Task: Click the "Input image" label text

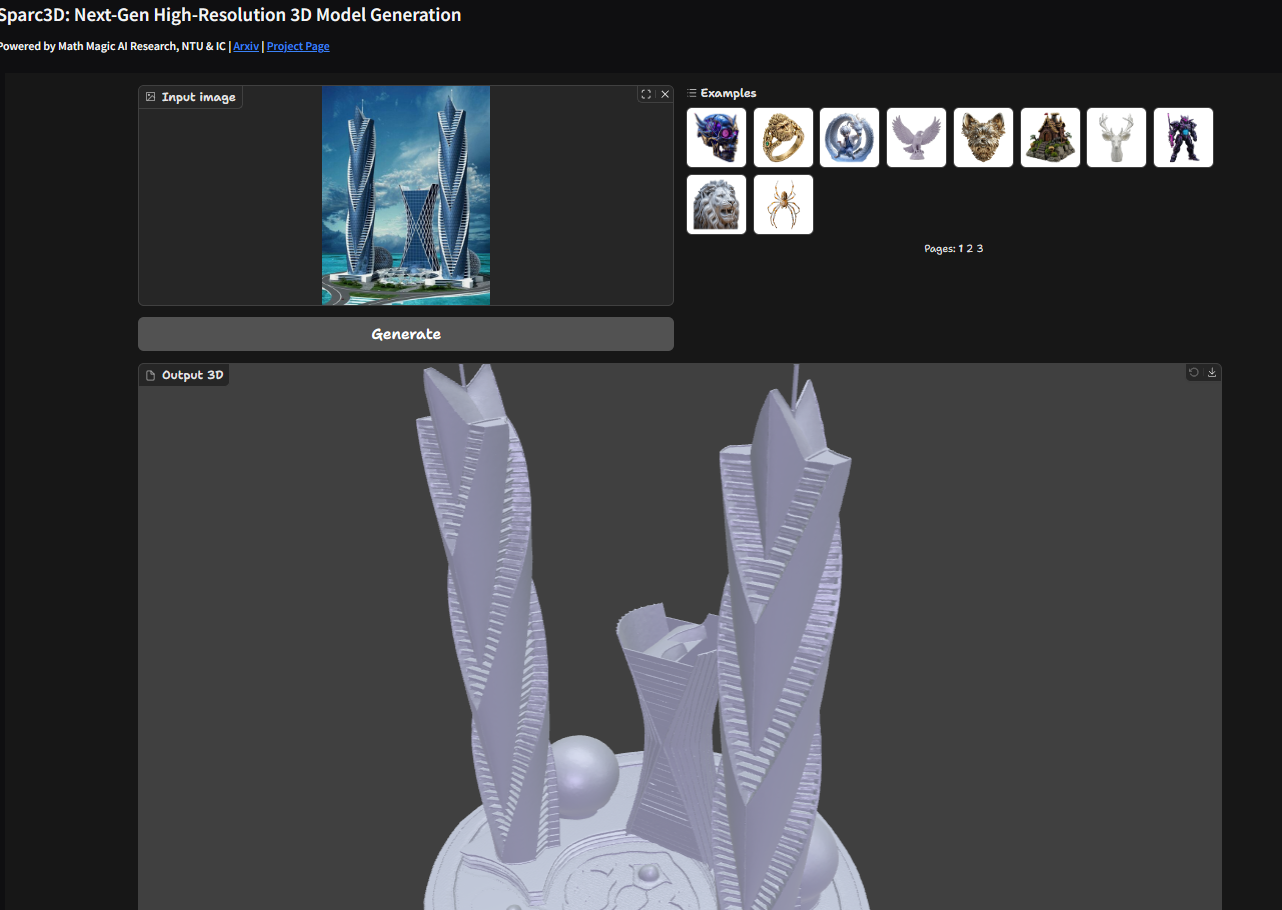Action: pos(199,97)
